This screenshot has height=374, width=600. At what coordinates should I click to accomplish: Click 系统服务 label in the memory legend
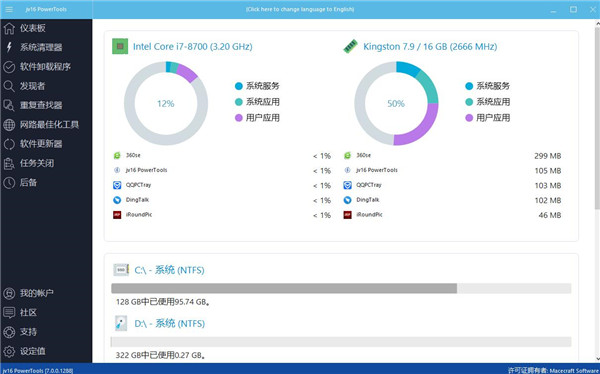click(493, 86)
